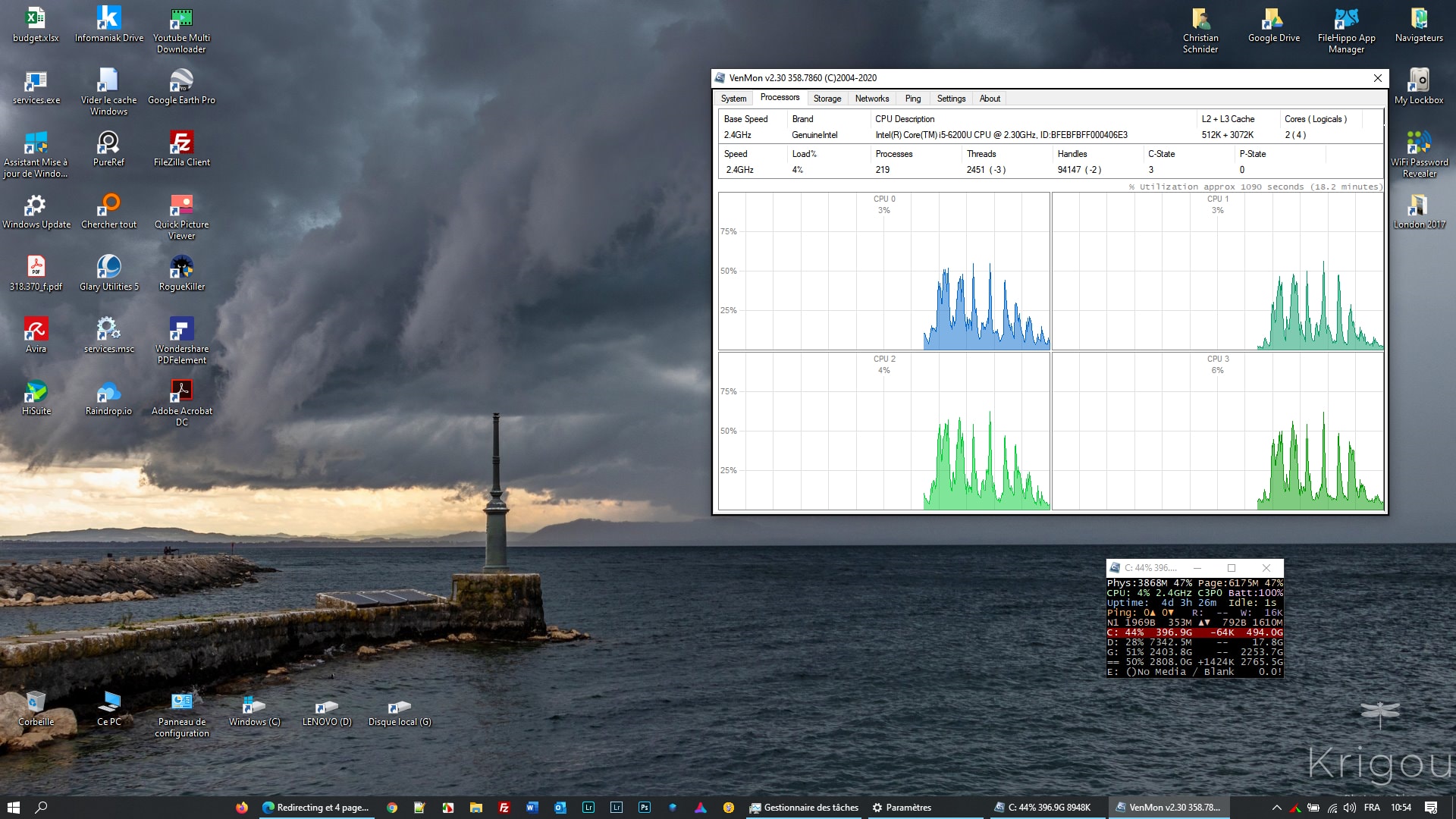Open the Windows Start menu
Screen dimensions: 1456x819
tap(13, 808)
